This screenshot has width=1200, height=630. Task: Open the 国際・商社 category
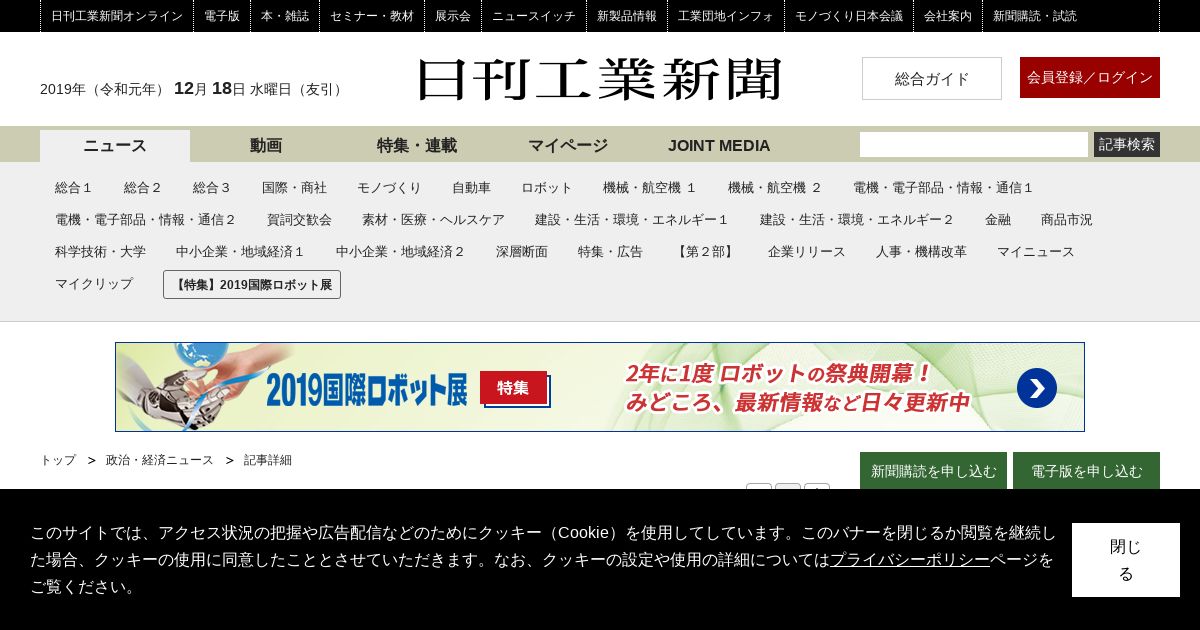click(x=294, y=188)
